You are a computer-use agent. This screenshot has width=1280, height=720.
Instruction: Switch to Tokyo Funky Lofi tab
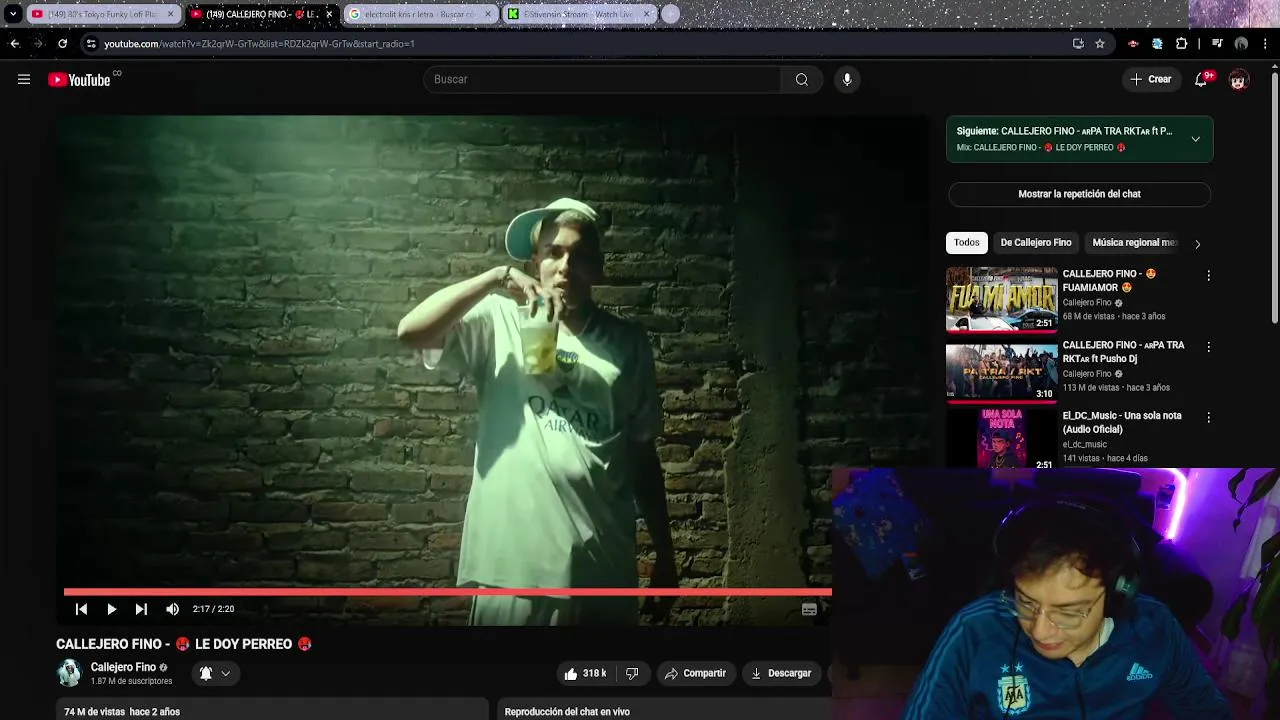coord(104,14)
